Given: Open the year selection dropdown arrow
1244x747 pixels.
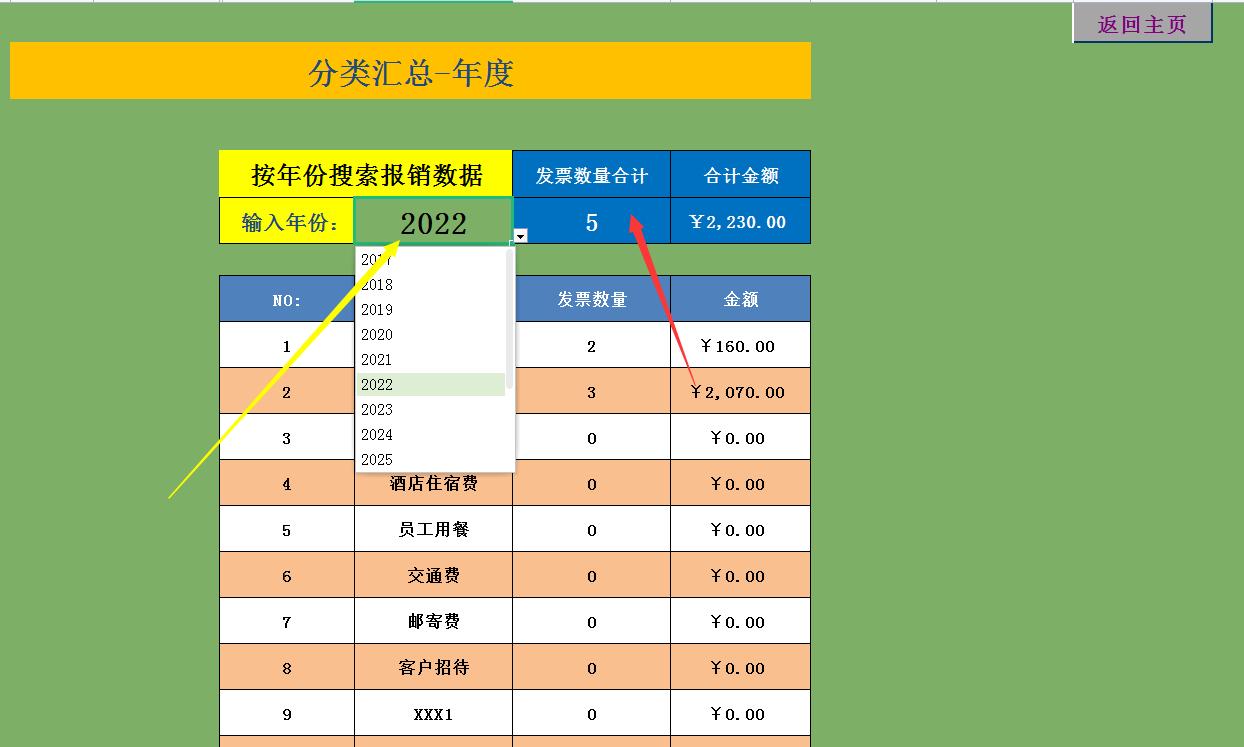Looking at the screenshot, I should (519, 236).
